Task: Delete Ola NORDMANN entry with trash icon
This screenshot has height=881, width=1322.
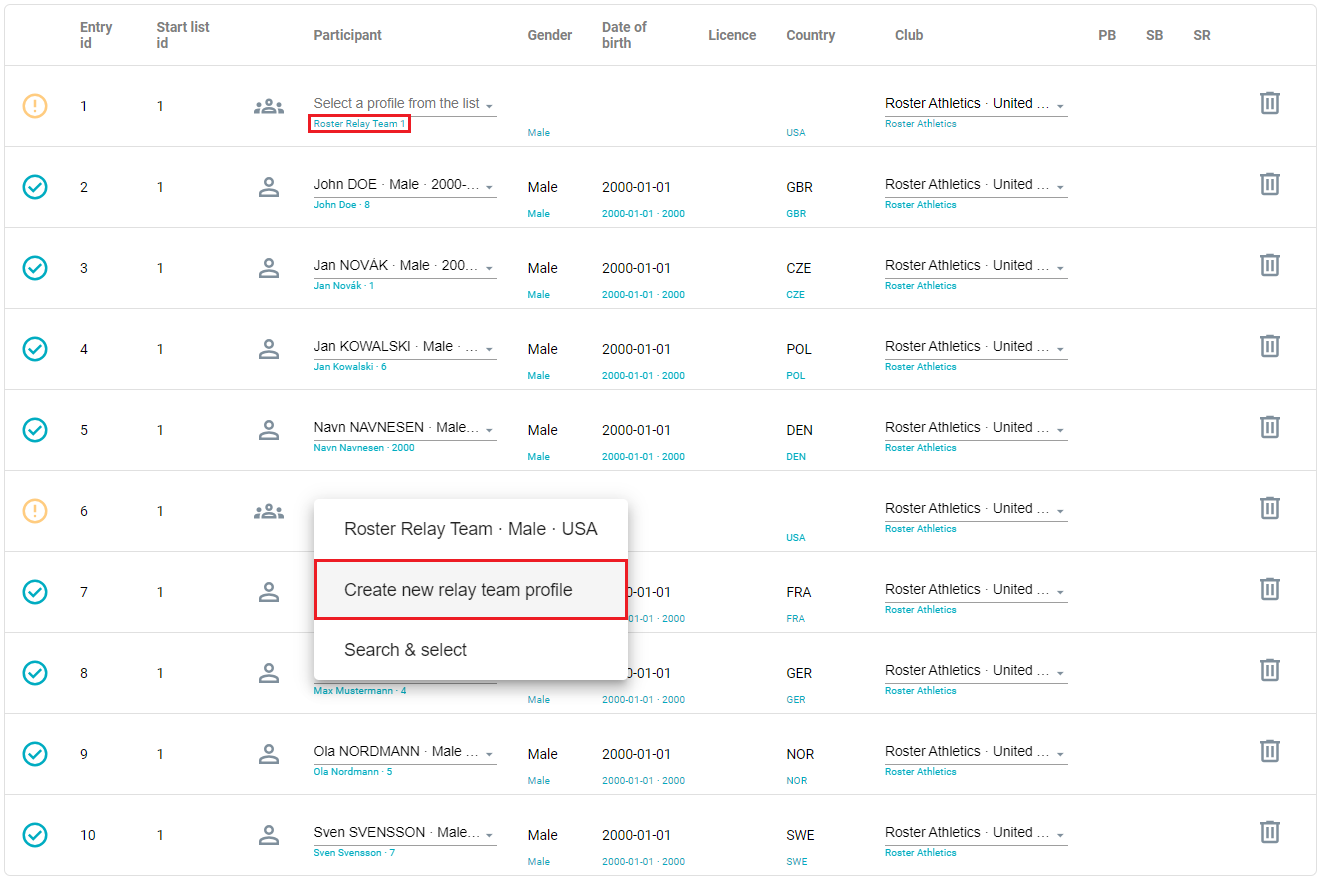Action: click(1269, 751)
